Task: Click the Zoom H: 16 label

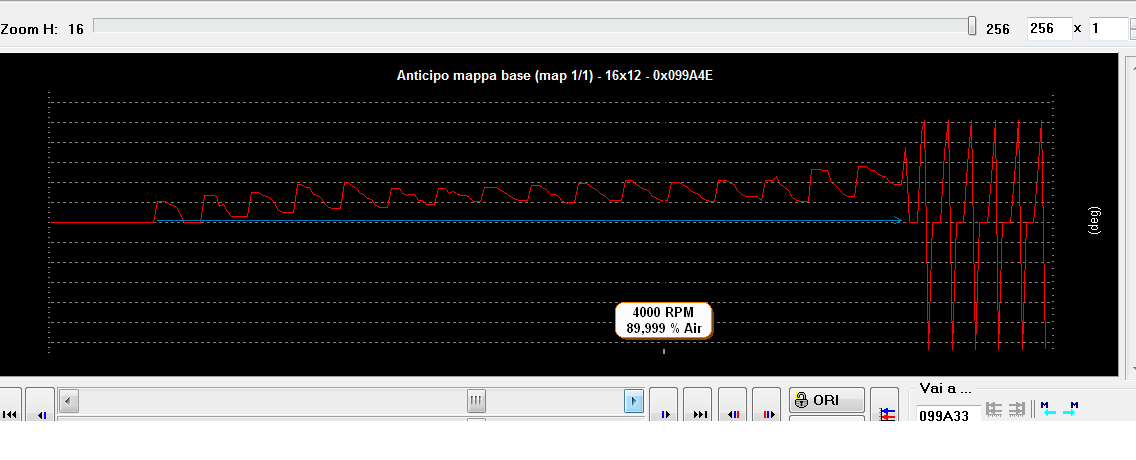Action: [x=42, y=29]
